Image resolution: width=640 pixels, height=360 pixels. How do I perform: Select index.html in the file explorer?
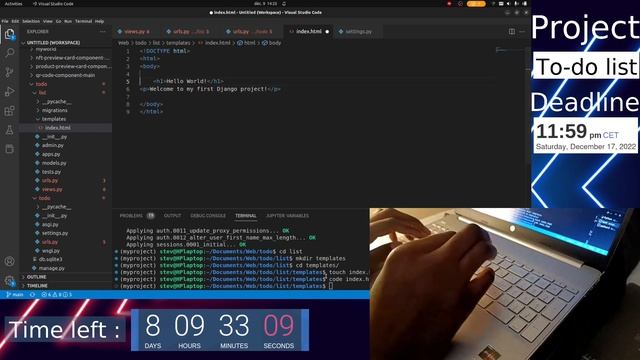click(57, 128)
